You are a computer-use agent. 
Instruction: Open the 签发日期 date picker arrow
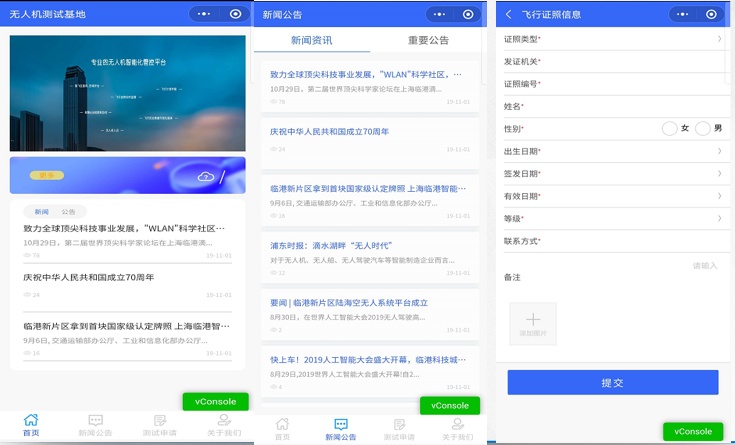click(720, 173)
